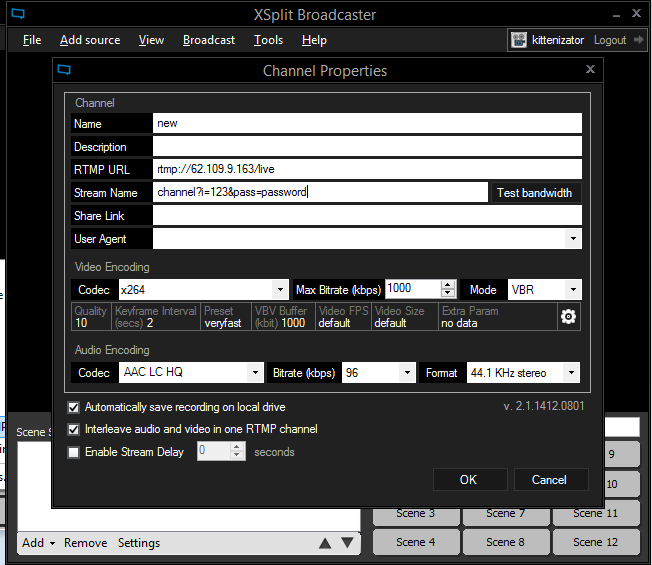Toggle automatically save recording on local drive

(x=73, y=408)
